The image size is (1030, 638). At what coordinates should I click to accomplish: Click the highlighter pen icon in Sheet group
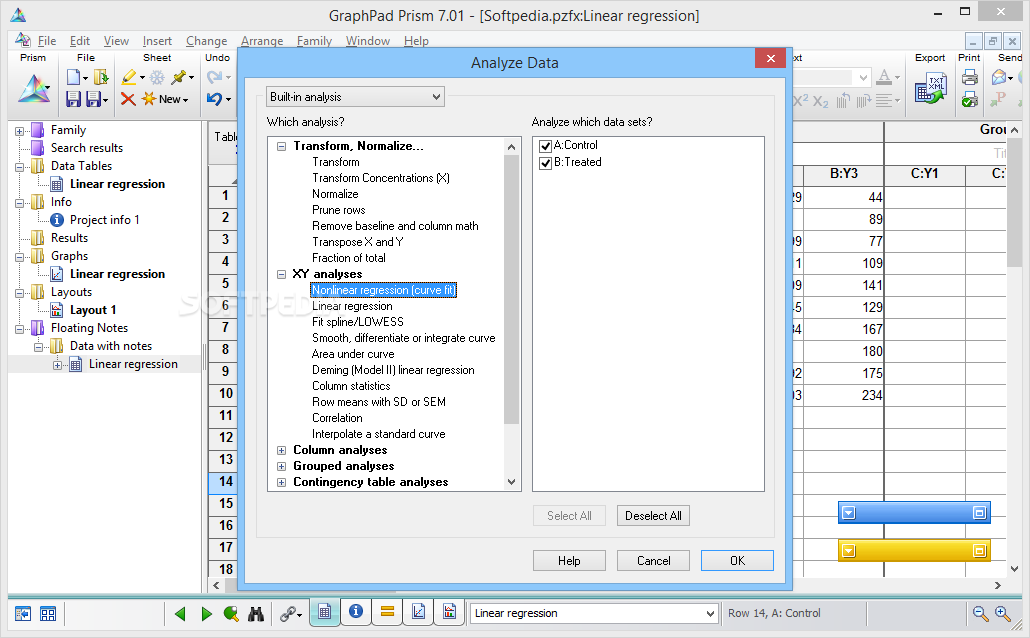coord(129,78)
